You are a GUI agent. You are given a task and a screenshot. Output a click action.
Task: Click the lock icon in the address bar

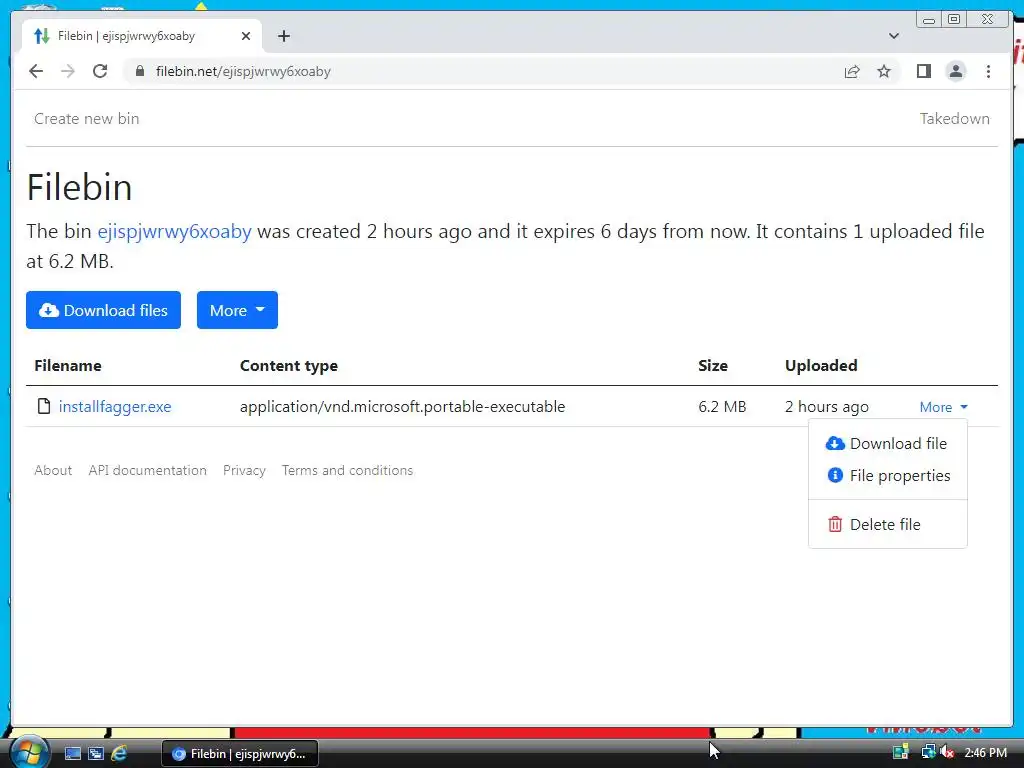(140, 71)
